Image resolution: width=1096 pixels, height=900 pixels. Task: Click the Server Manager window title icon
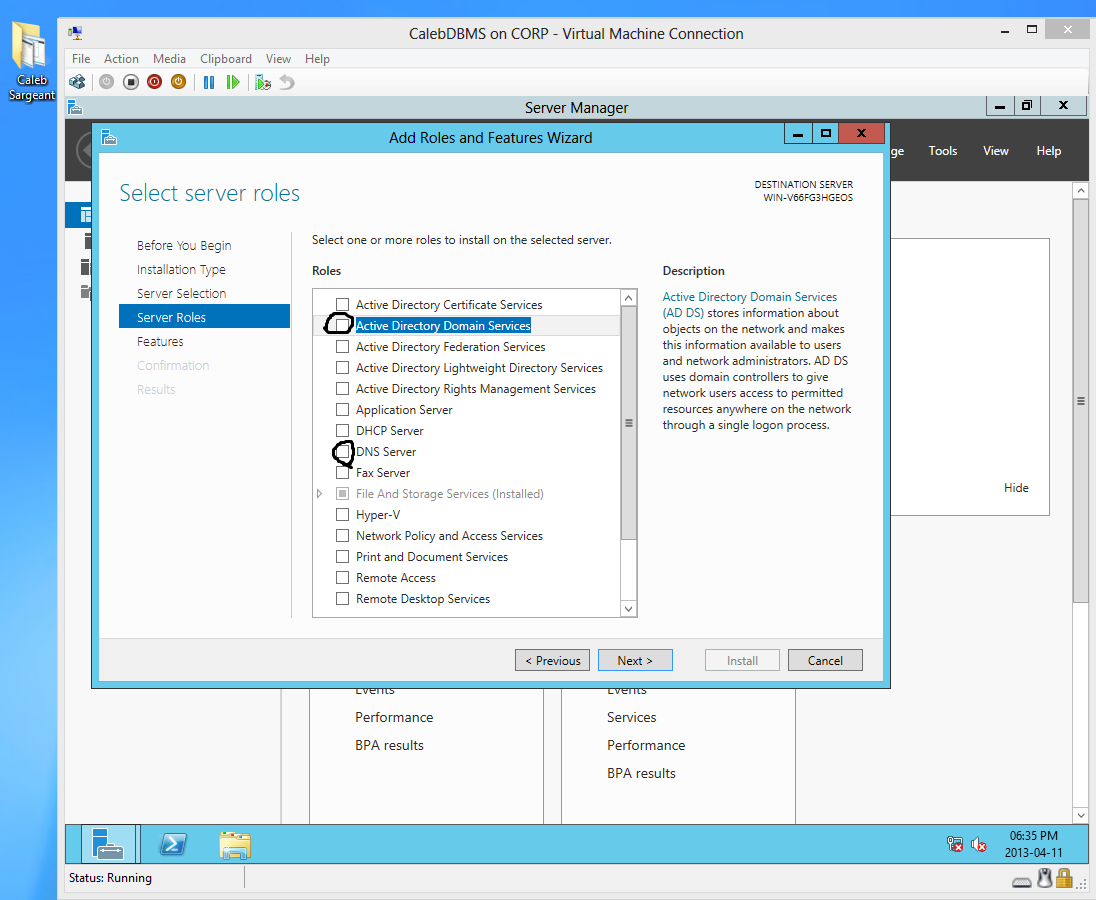coord(75,108)
